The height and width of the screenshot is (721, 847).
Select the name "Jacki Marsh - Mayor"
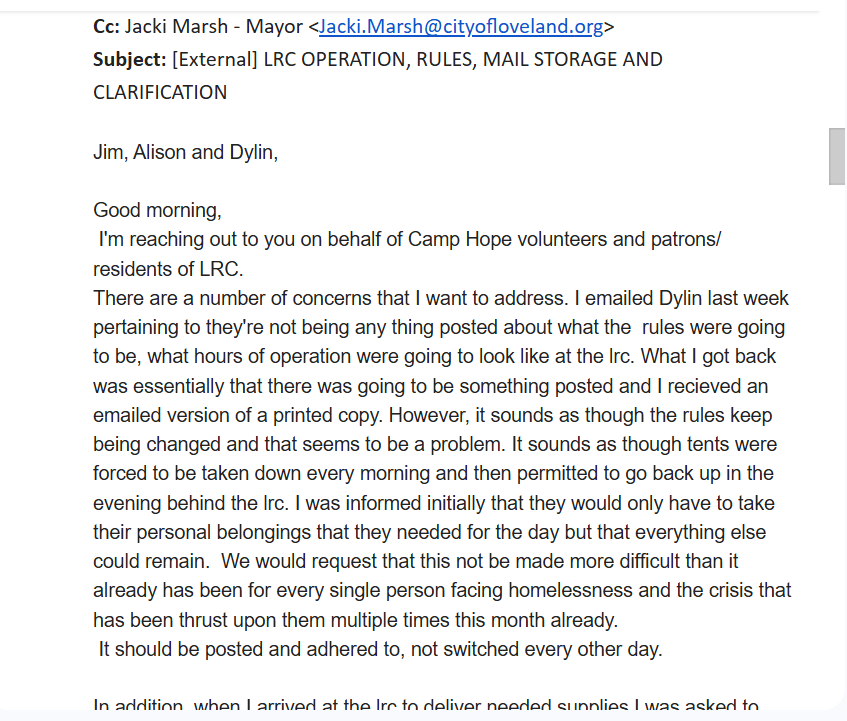tap(213, 27)
